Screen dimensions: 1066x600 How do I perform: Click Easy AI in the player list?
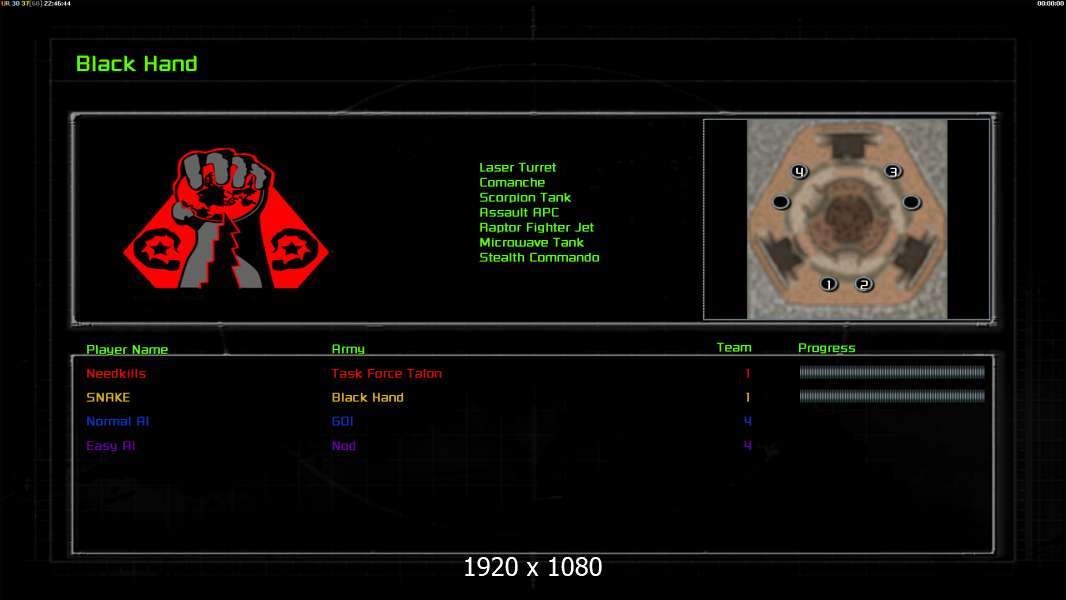pos(109,446)
